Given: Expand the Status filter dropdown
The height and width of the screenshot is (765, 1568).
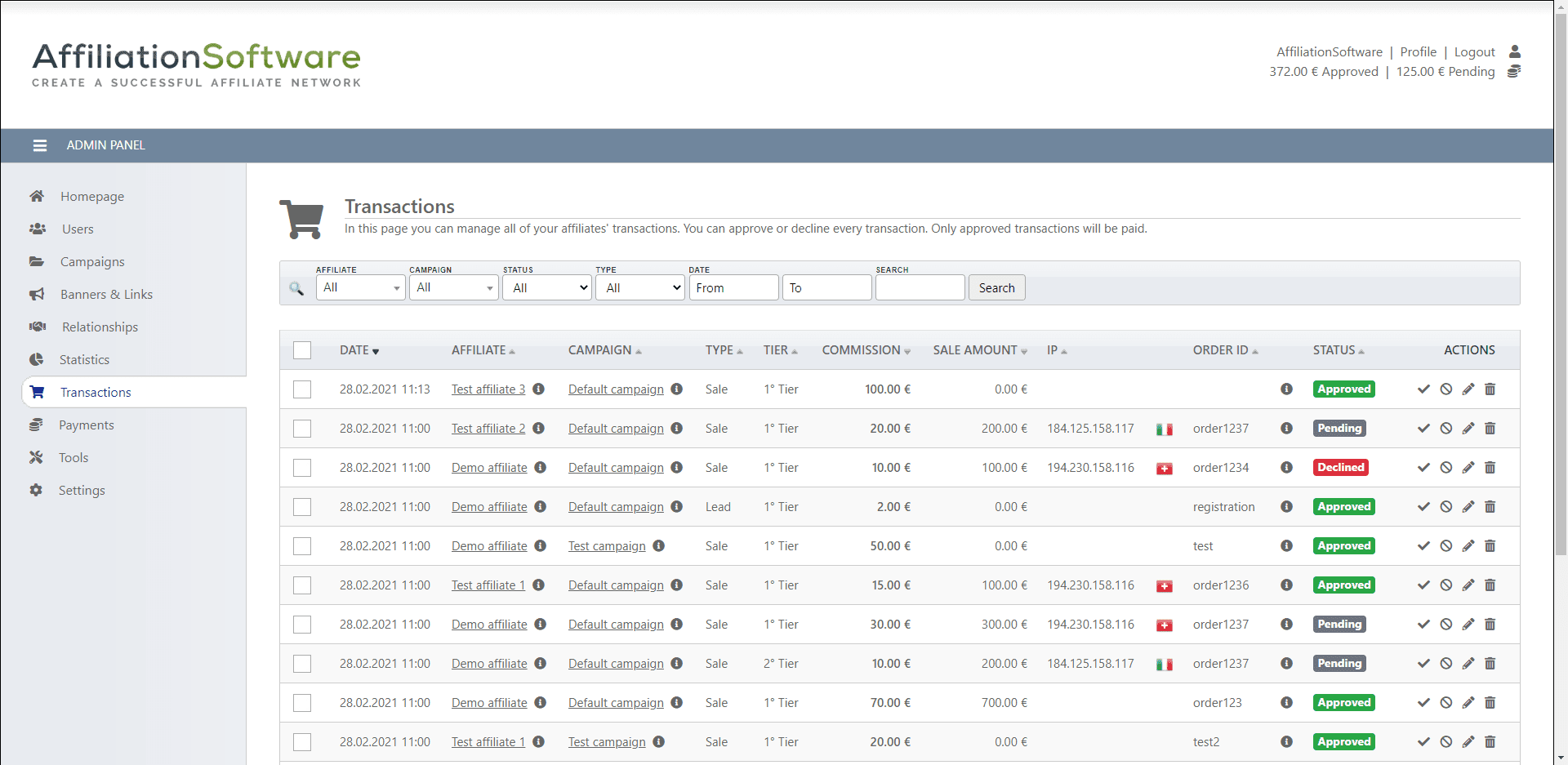Looking at the screenshot, I should [546, 287].
